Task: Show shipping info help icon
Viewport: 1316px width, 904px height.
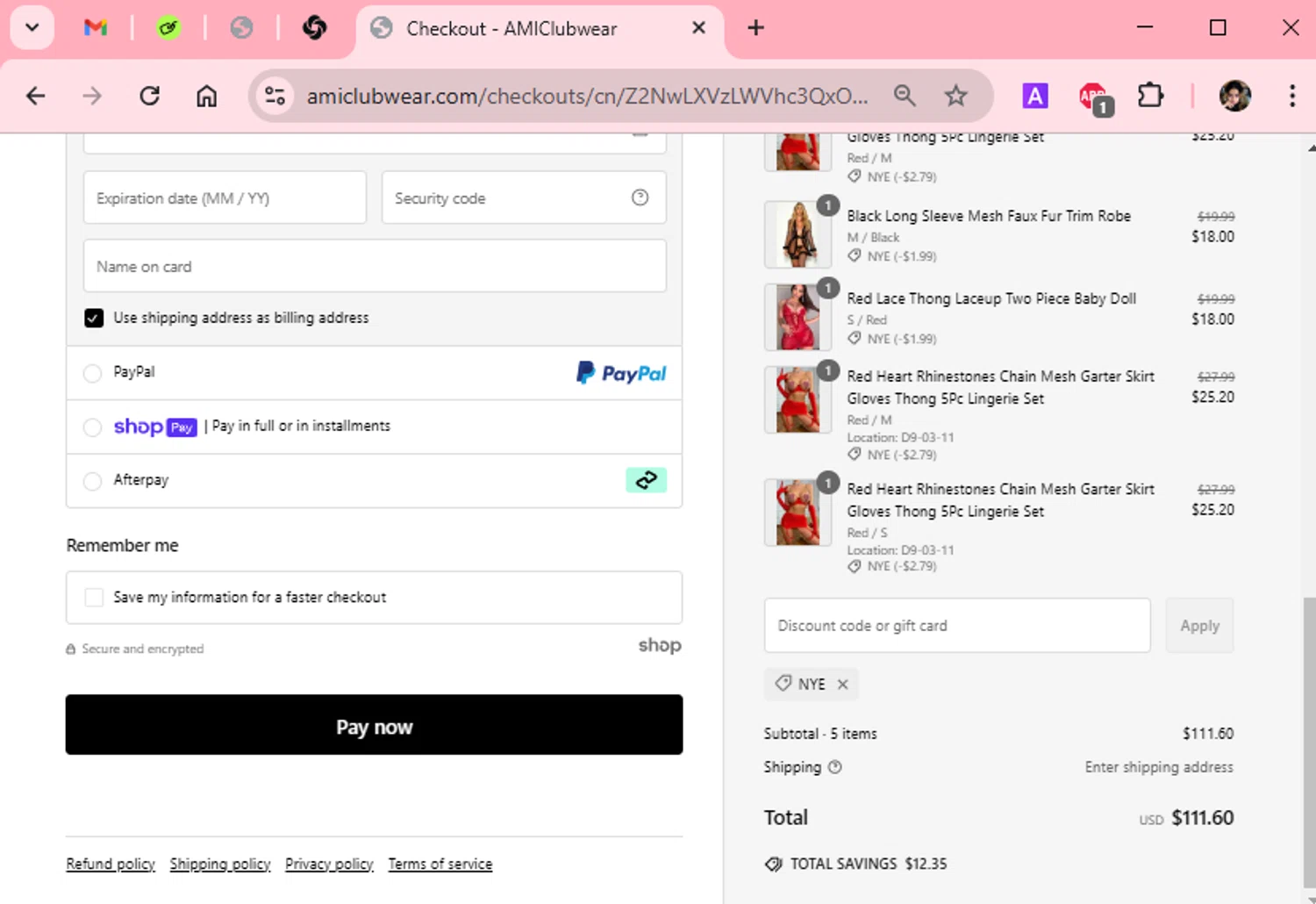Action: pyautogui.click(x=835, y=767)
